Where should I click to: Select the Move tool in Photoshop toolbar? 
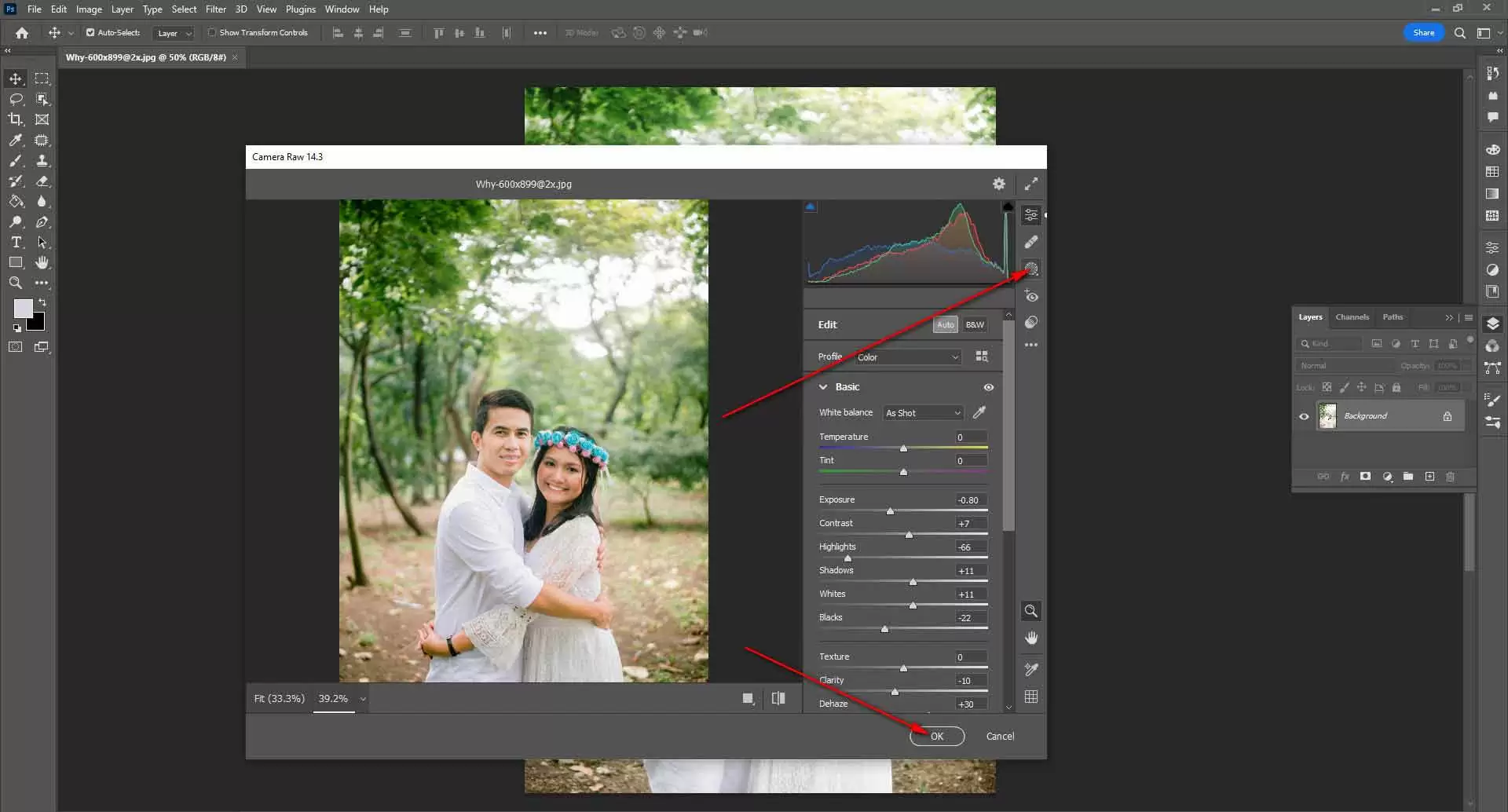pyautogui.click(x=16, y=79)
